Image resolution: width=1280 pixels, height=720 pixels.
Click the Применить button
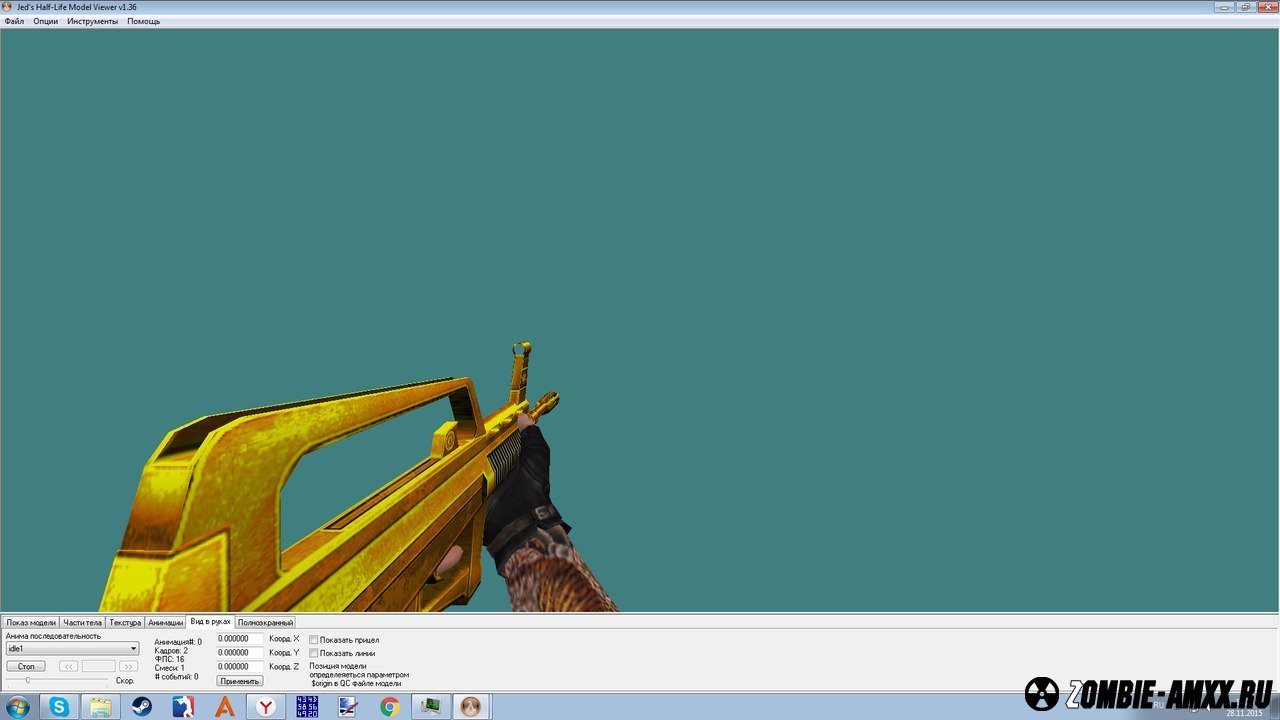[240, 681]
